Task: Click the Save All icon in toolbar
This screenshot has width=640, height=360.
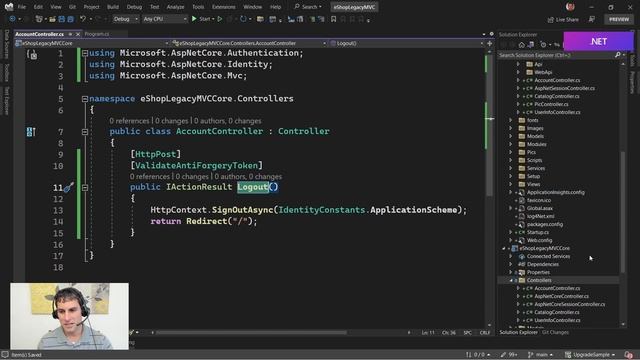Action: click(70, 19)
